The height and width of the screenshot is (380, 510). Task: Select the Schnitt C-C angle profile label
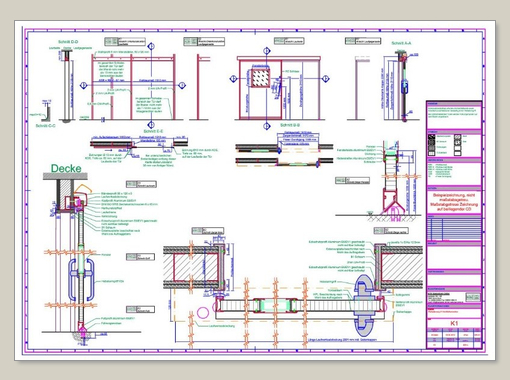pos(45,126)
